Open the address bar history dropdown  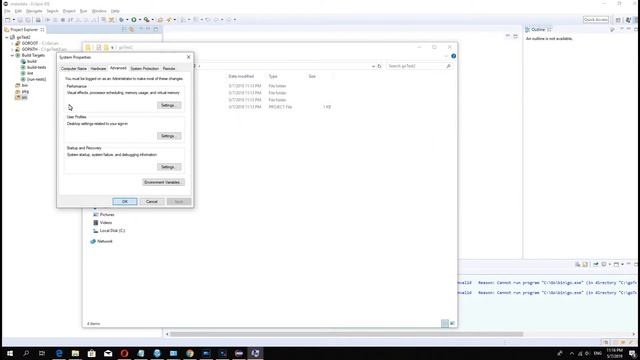tap(373, 66)
